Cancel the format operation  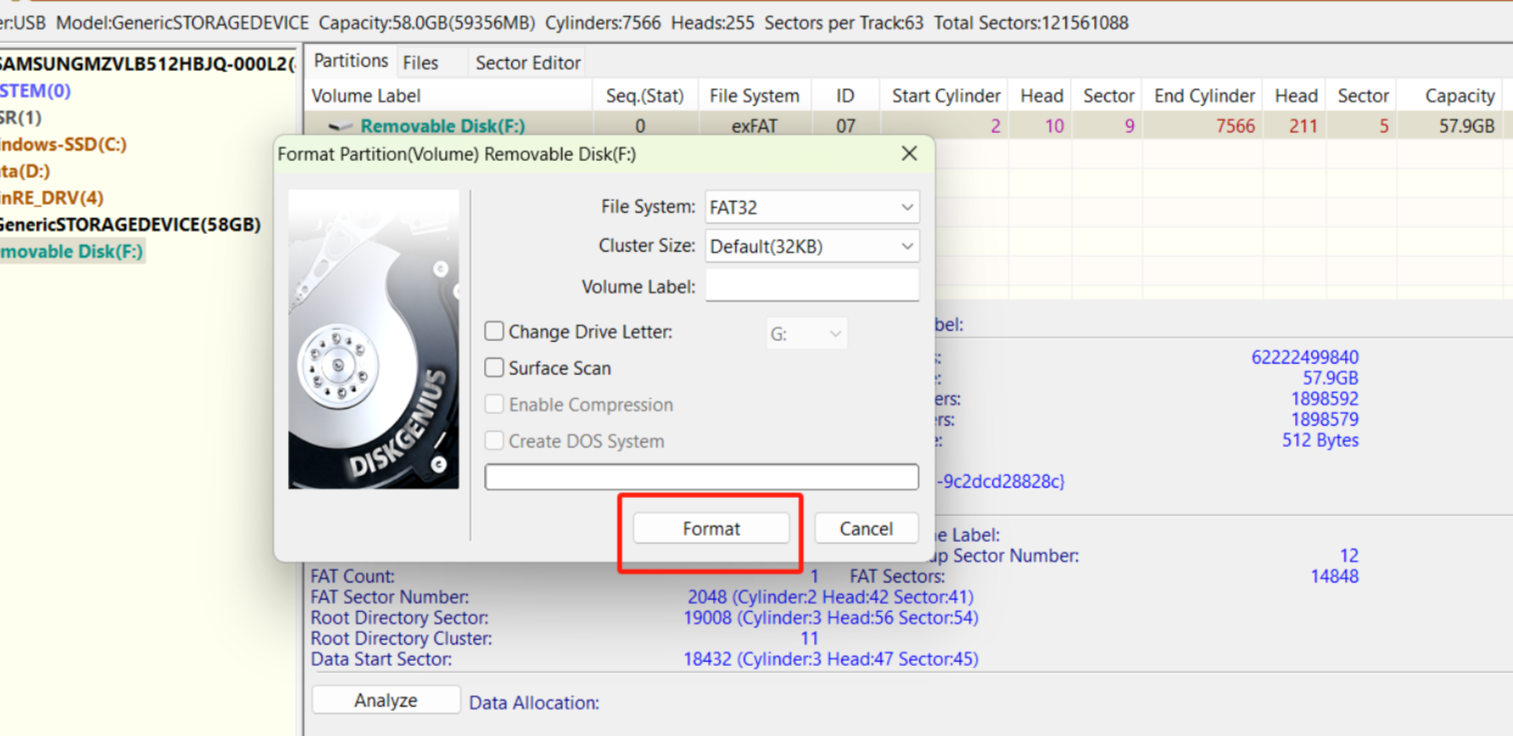click(x=866, y=528)
